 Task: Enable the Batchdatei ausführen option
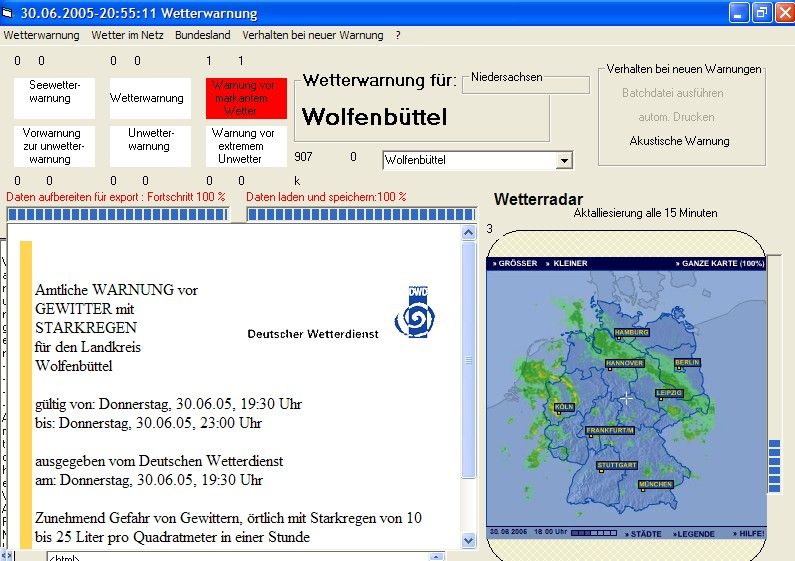[672, 93]
